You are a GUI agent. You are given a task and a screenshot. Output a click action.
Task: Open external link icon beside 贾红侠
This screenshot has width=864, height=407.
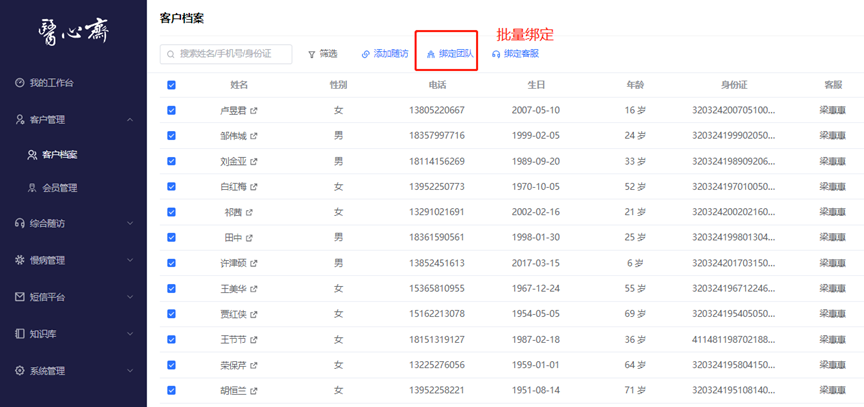[253, 314]
